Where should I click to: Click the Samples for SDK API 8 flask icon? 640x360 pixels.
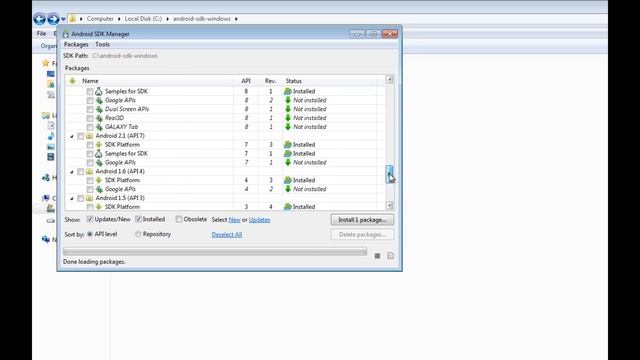pos(99,91)
